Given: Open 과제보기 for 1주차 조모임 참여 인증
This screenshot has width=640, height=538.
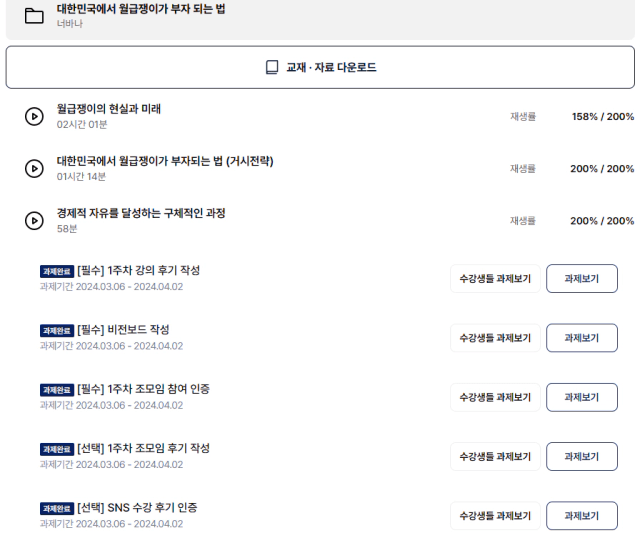Looking at the screenshot, I should pos(582,397).
